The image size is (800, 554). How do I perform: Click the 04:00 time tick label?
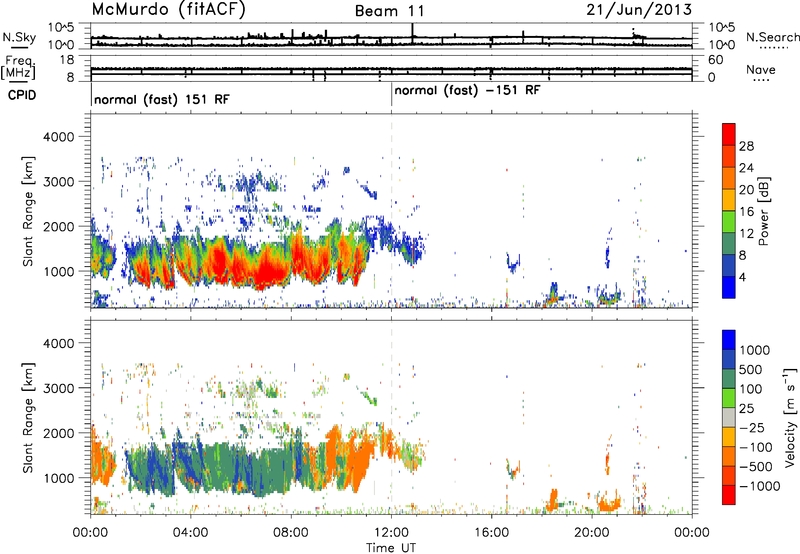pyautogui.click(x=190, y=533)
